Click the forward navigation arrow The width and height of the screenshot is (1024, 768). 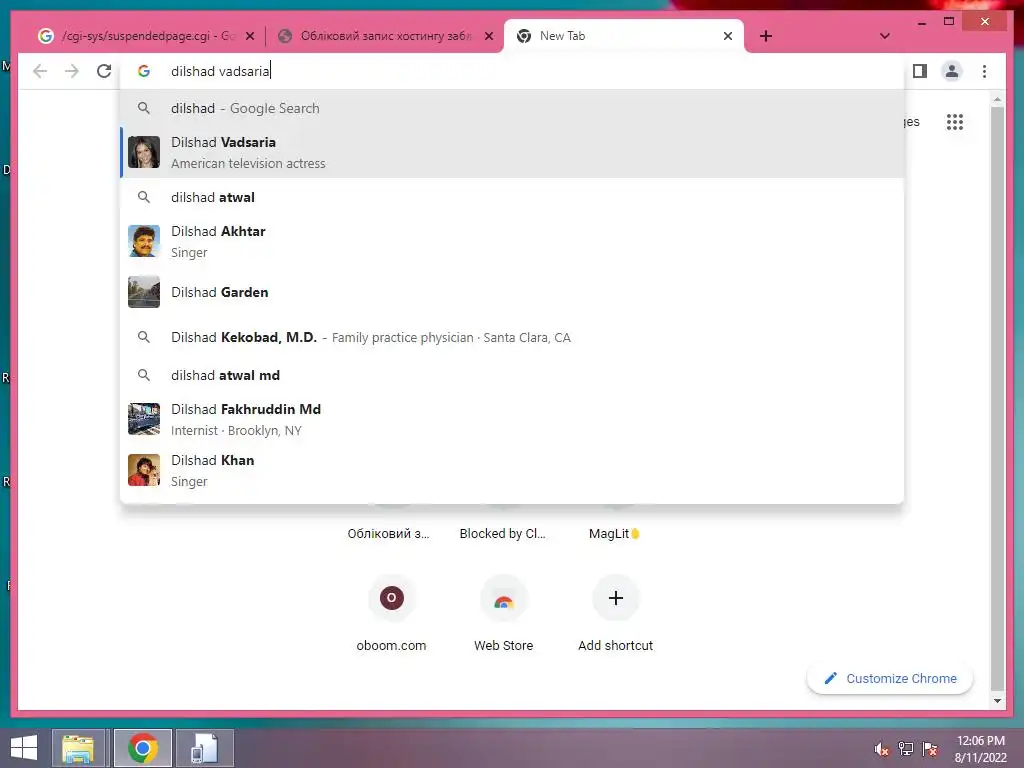pyautogui.click(x=72, y=71)
